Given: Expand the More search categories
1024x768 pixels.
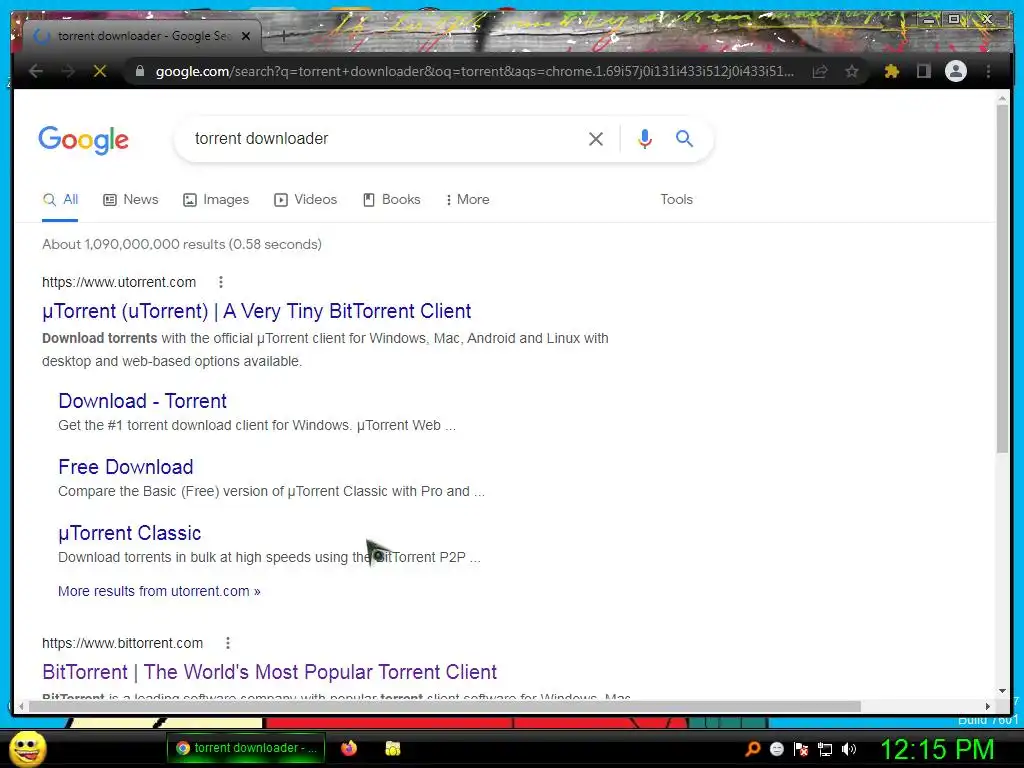Looking at the screenshot, I should pyautogui.click(x=468, y=200).
